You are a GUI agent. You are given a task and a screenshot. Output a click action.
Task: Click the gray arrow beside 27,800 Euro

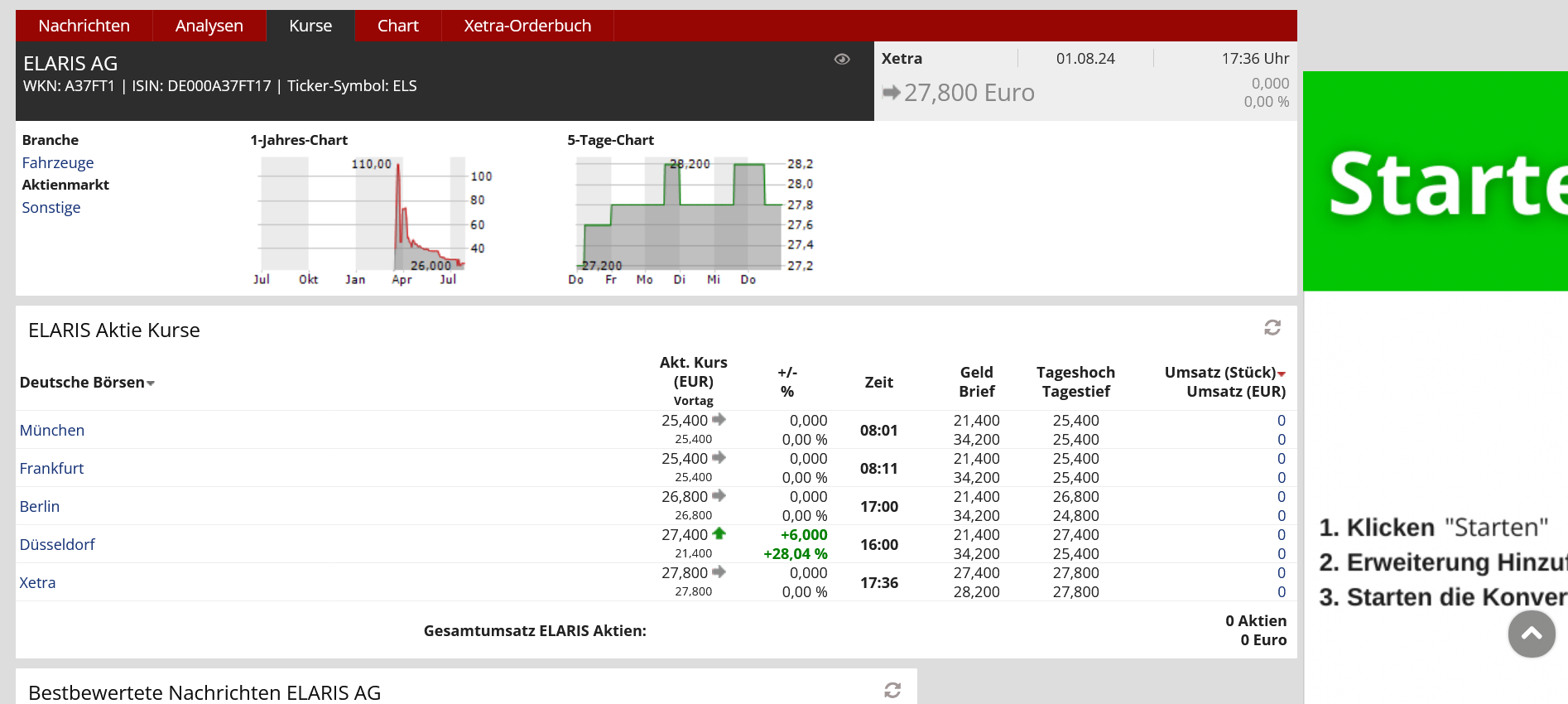click(891, 93)
